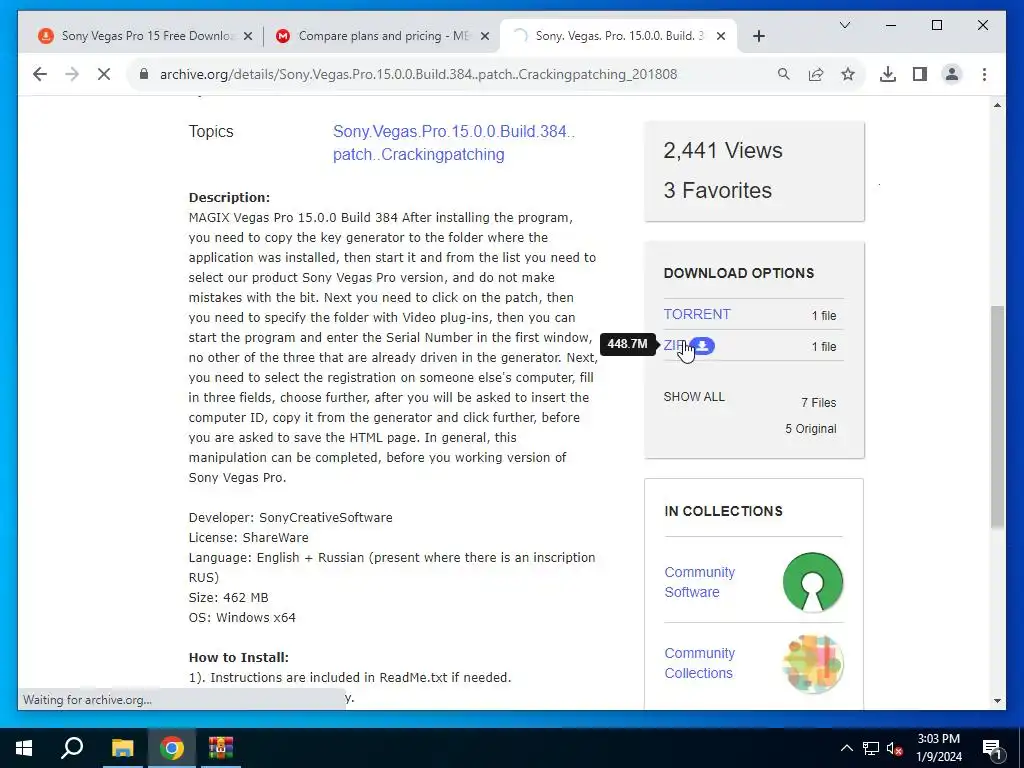
Task: Click the 7 Files count text
Action: (x=818, y=403)
